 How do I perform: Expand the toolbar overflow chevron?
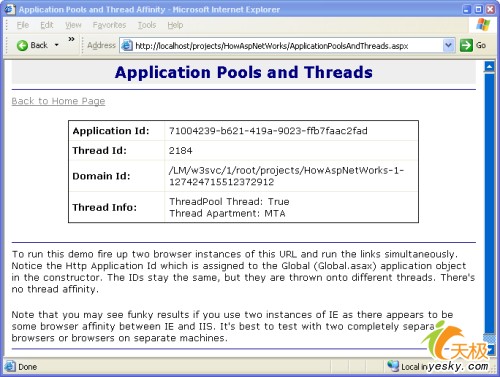point(71,39)
